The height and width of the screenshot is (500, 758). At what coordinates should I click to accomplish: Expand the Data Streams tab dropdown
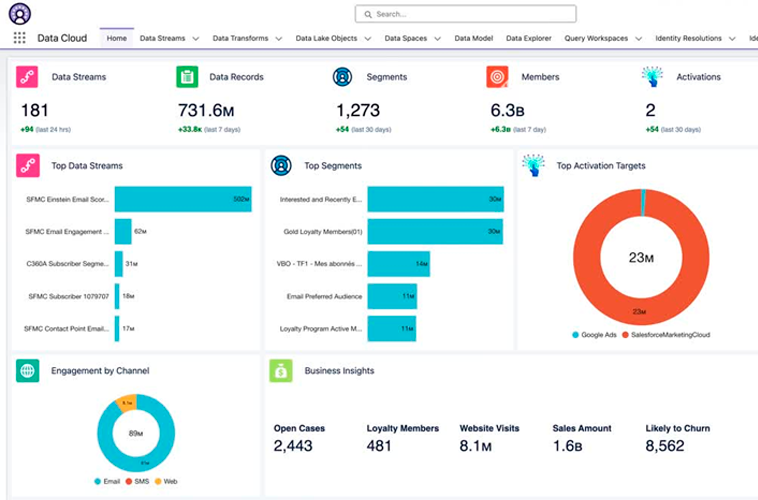click(195, 39)
